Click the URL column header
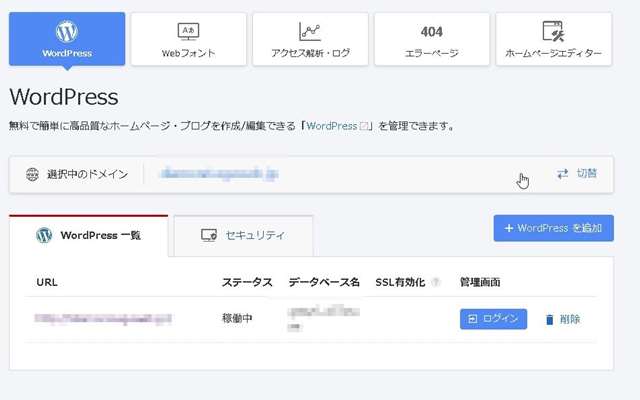 (47, 283)
